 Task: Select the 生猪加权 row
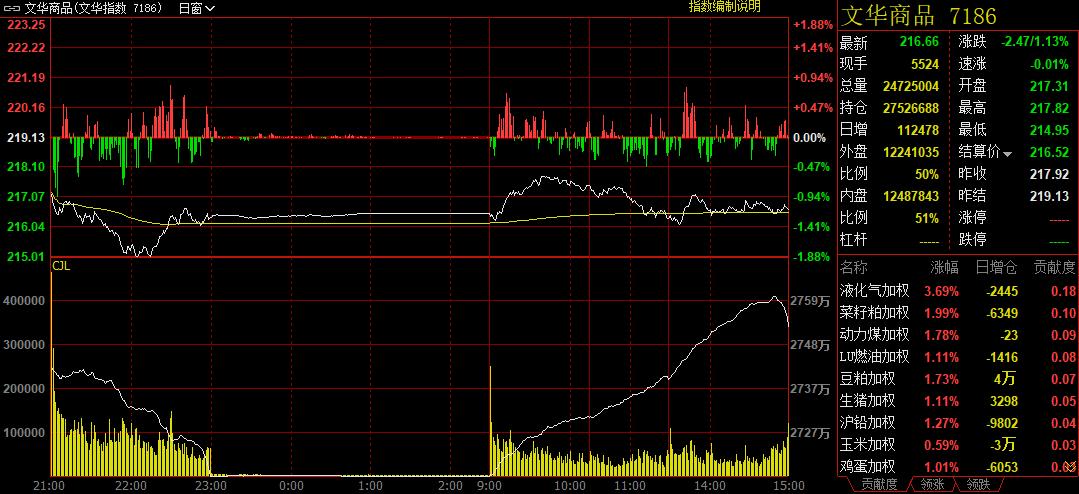(x=958, y=400)
